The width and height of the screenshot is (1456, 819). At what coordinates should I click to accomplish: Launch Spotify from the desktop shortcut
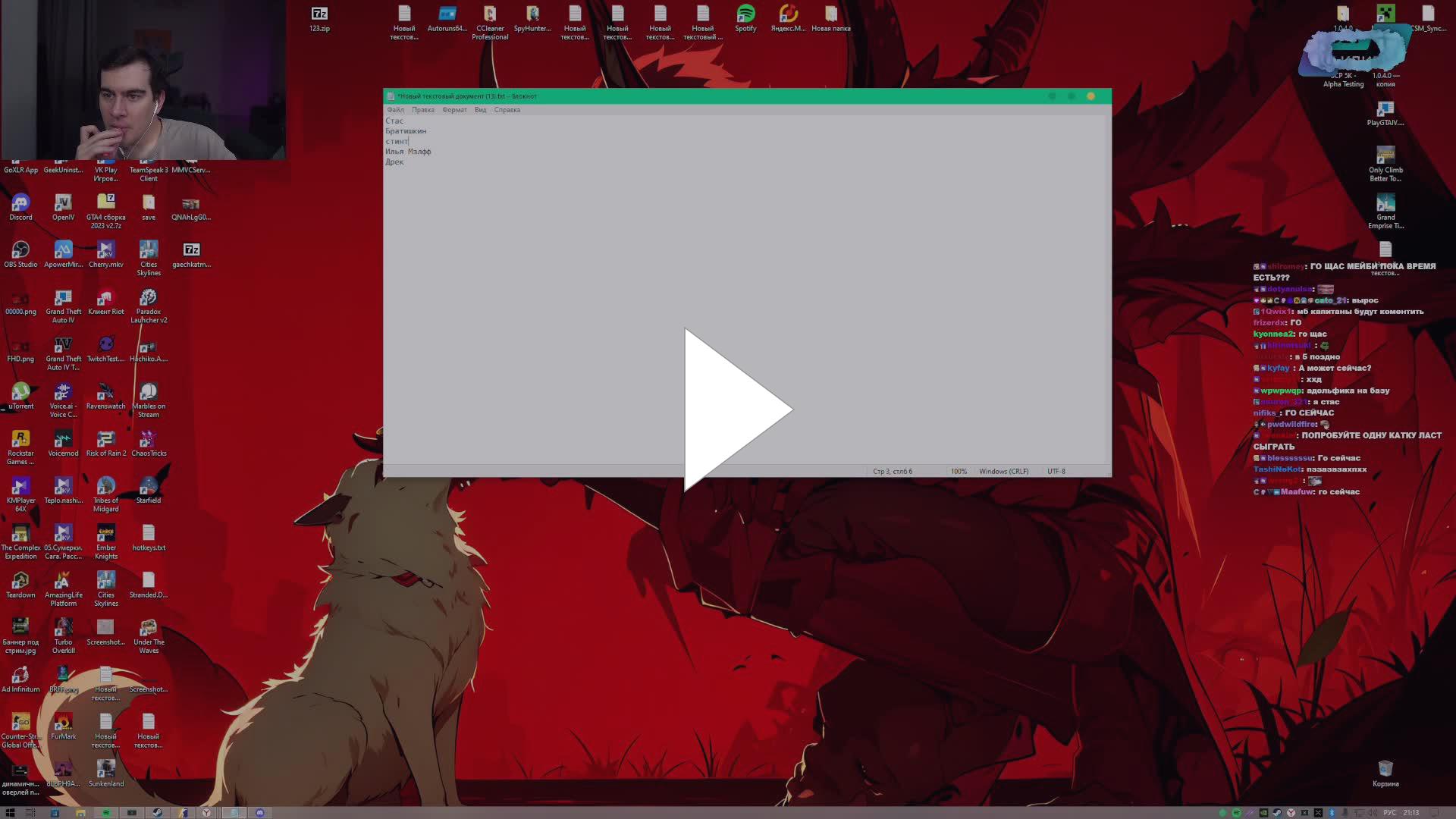click(745, 14)
